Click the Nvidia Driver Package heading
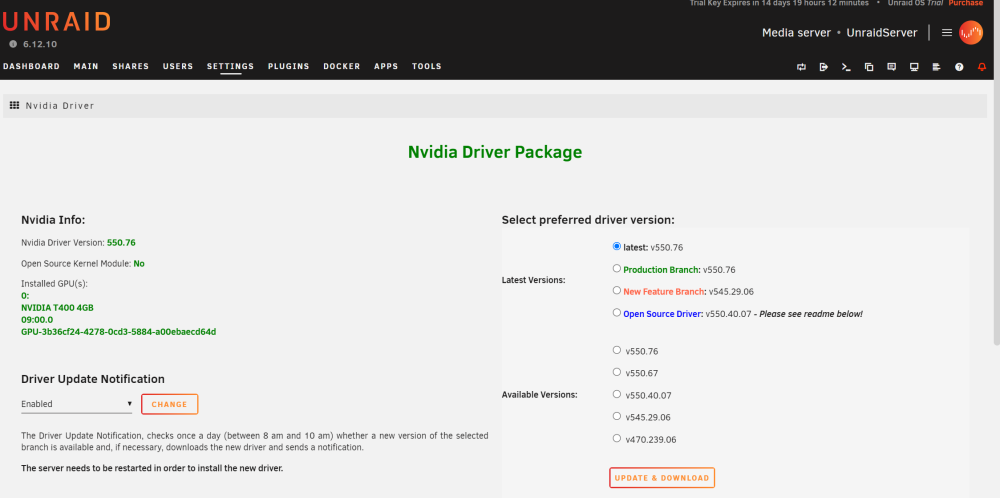Viewport: 1000px width, 498px height. click(x=495, y=152)
